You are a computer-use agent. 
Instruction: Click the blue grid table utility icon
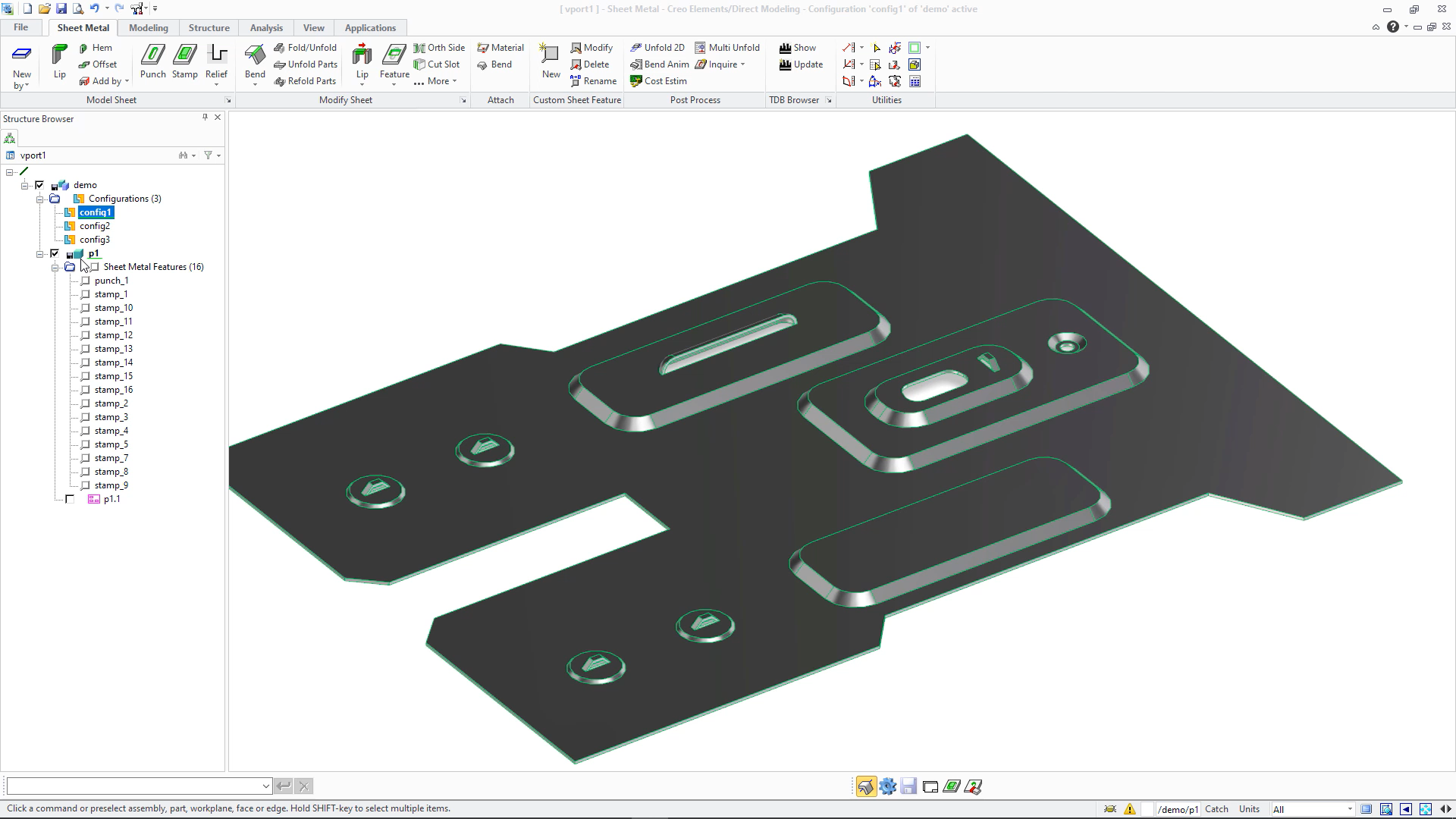(x=915, y=81)
